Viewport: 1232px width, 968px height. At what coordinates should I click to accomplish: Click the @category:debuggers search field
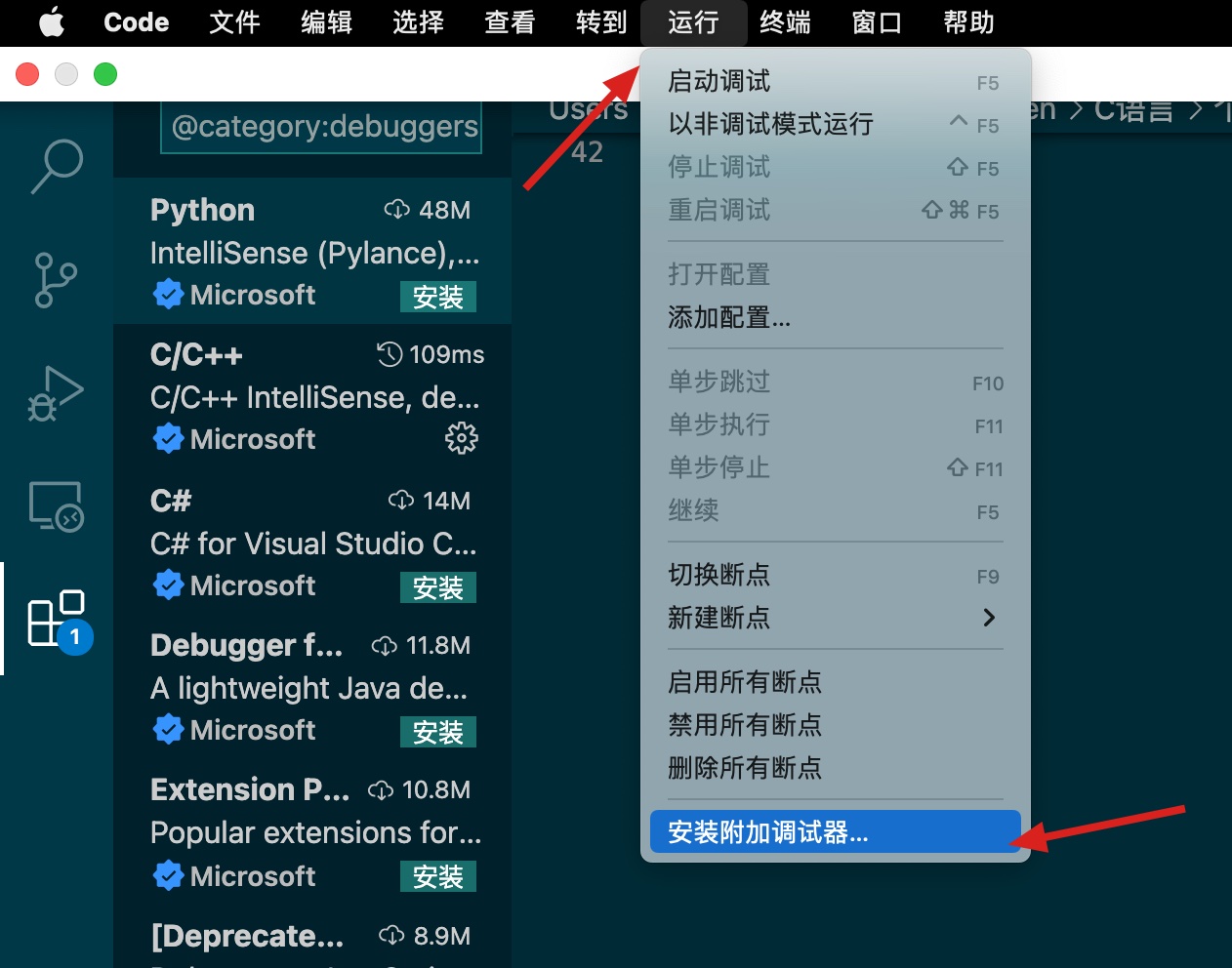(x=320, y=126)
